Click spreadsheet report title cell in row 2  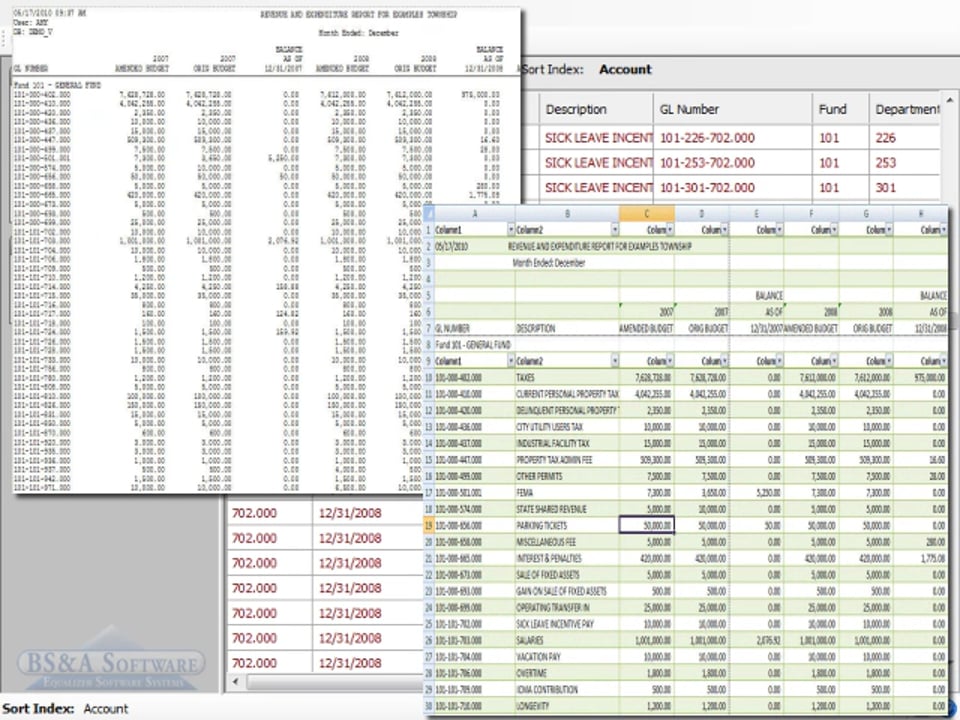pos(600,246)
